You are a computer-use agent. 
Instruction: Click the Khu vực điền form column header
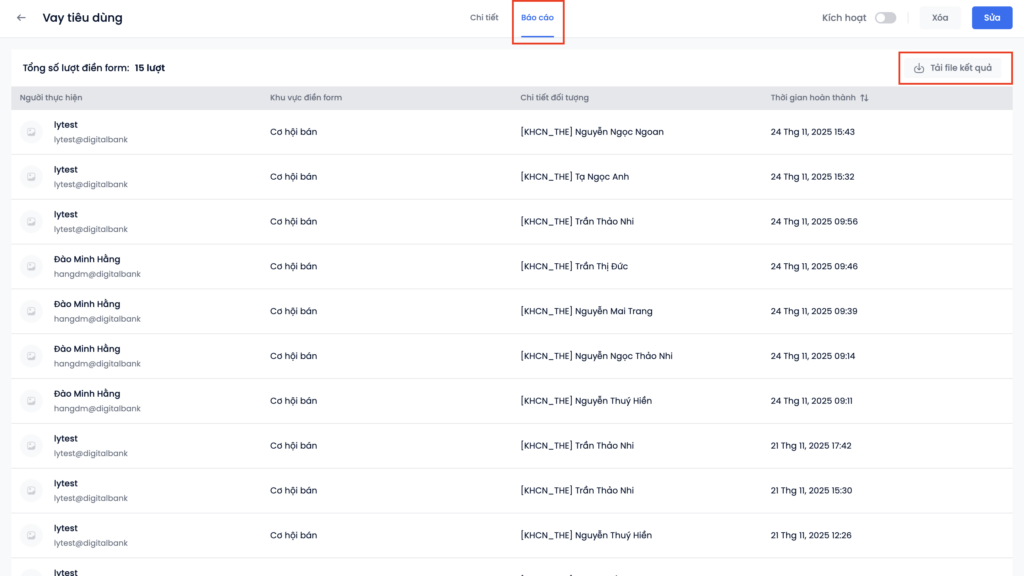[306, 98]
